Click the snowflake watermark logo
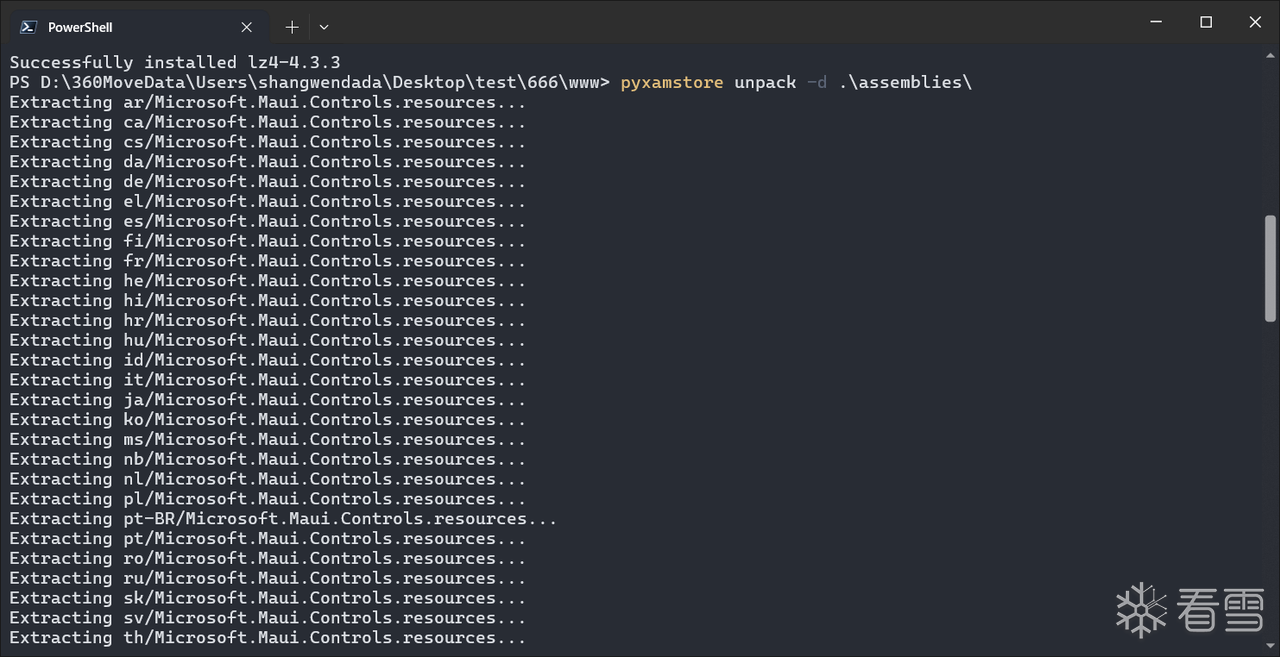1280x657 pixels. tap(1141, 610)
